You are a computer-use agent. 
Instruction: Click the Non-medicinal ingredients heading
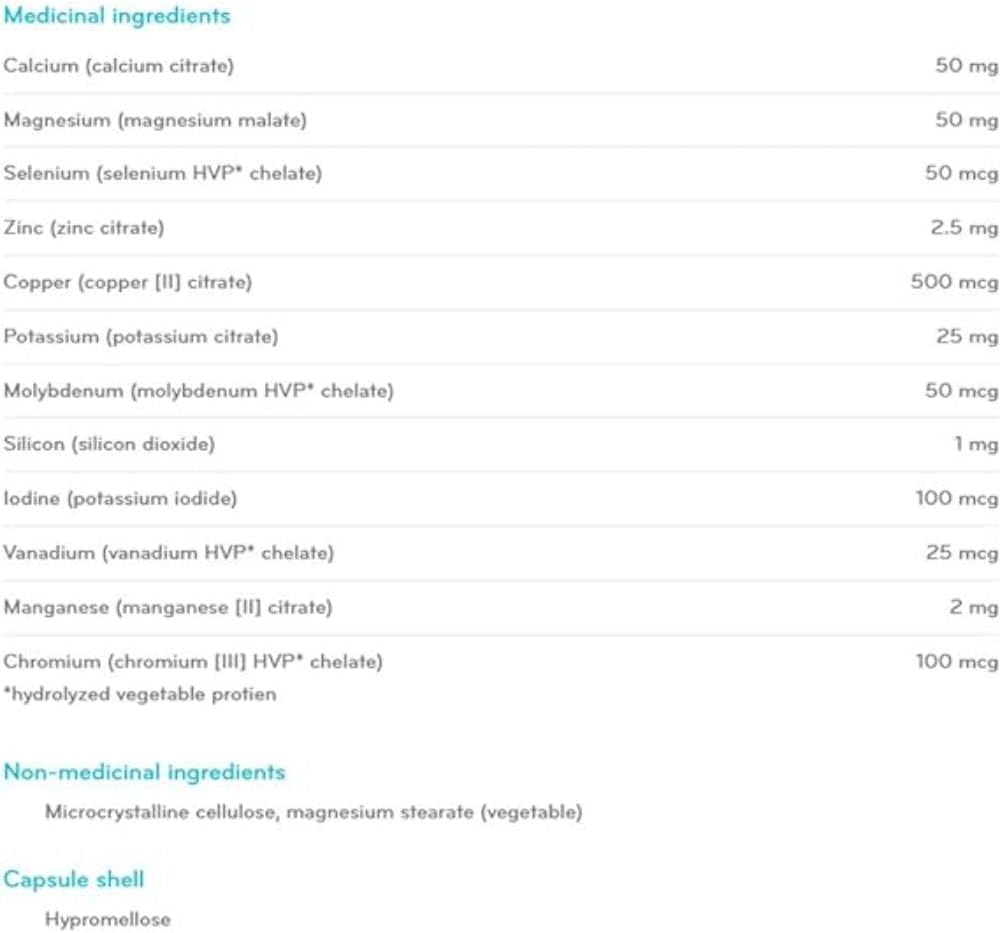(x=144, y=772)
